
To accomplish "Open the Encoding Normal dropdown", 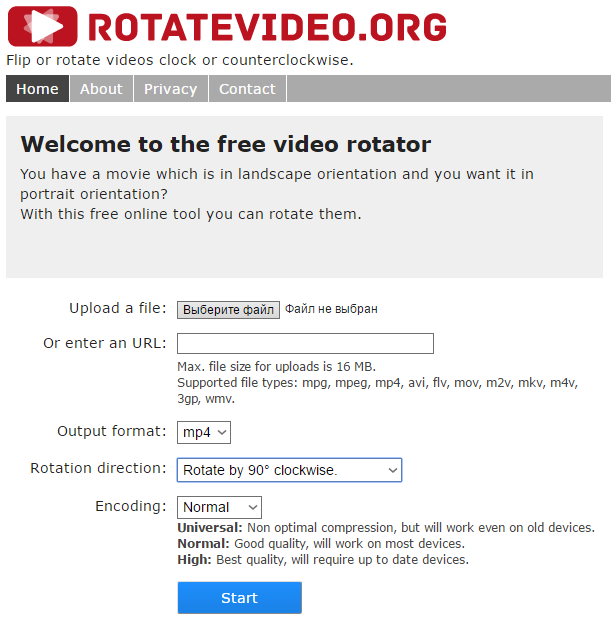I will pos(220,507).
